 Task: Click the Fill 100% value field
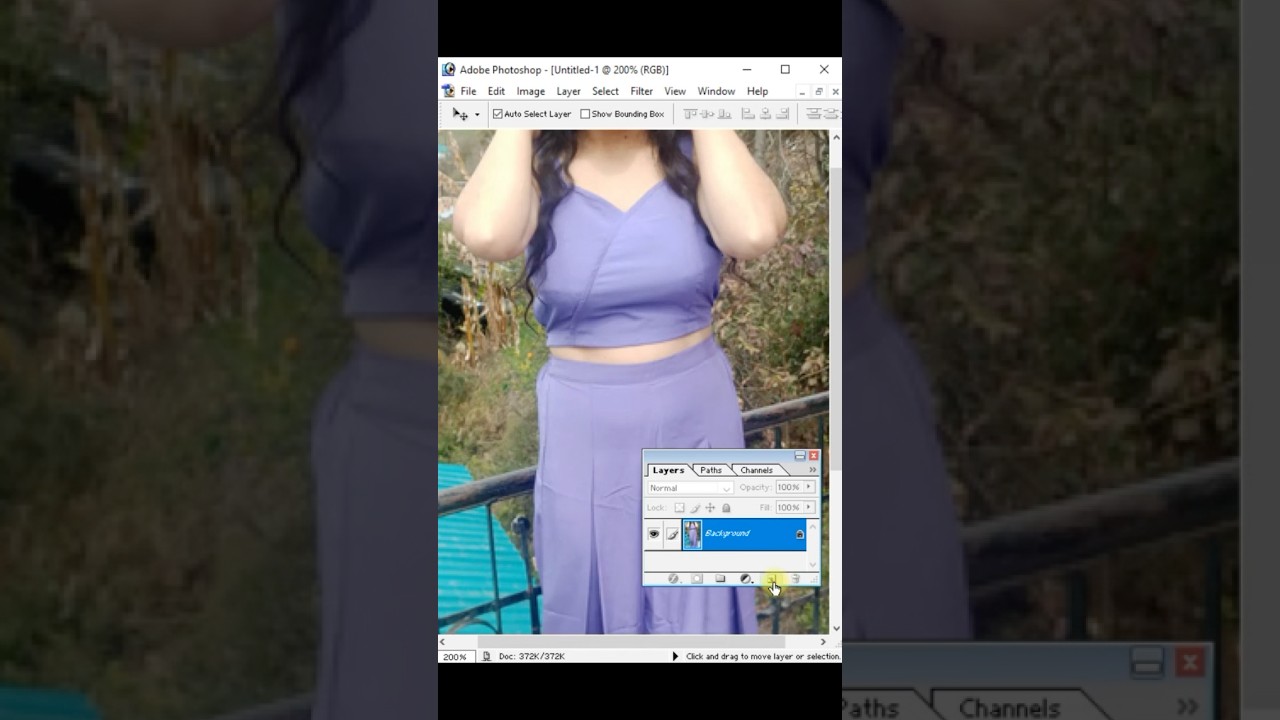click(x=789, y=508)
